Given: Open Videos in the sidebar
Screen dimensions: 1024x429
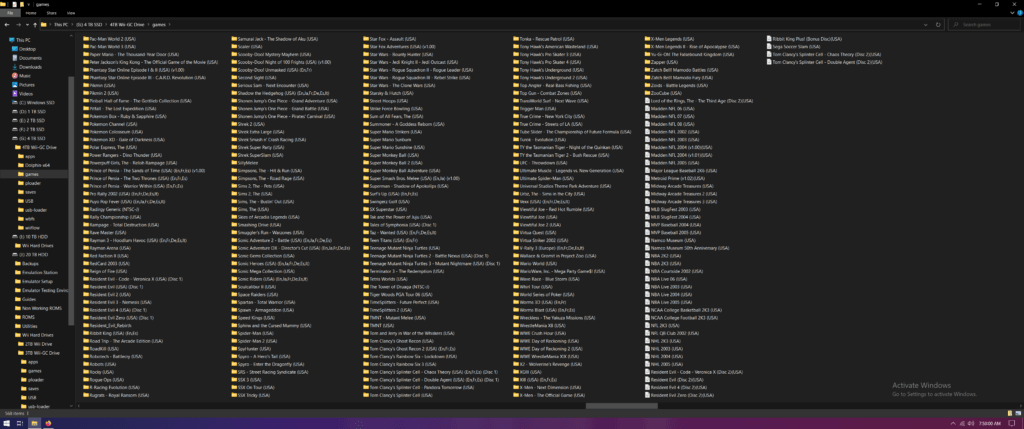Looking at the screenshot, I should (x=22, y=93).
